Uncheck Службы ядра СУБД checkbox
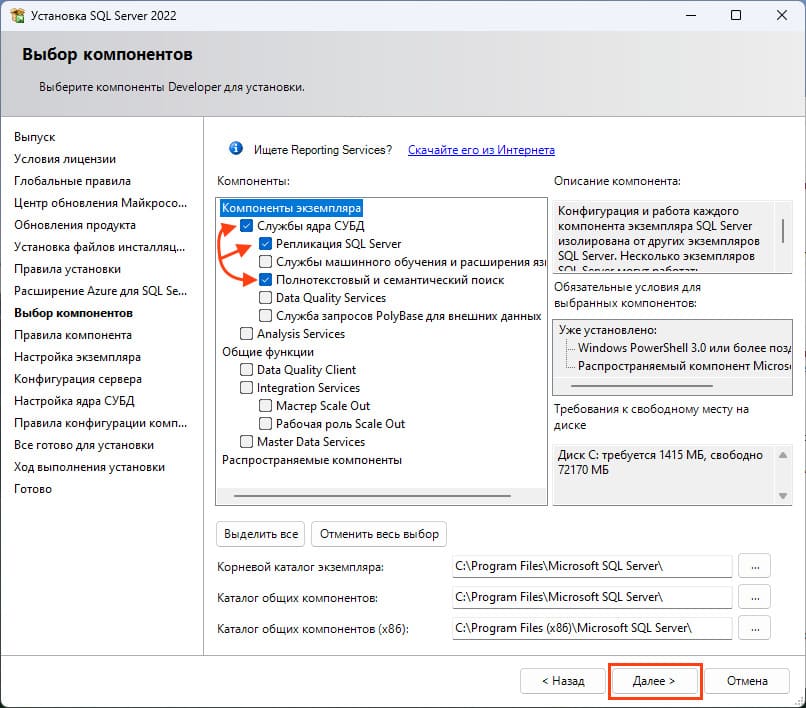 coord(247,226)
